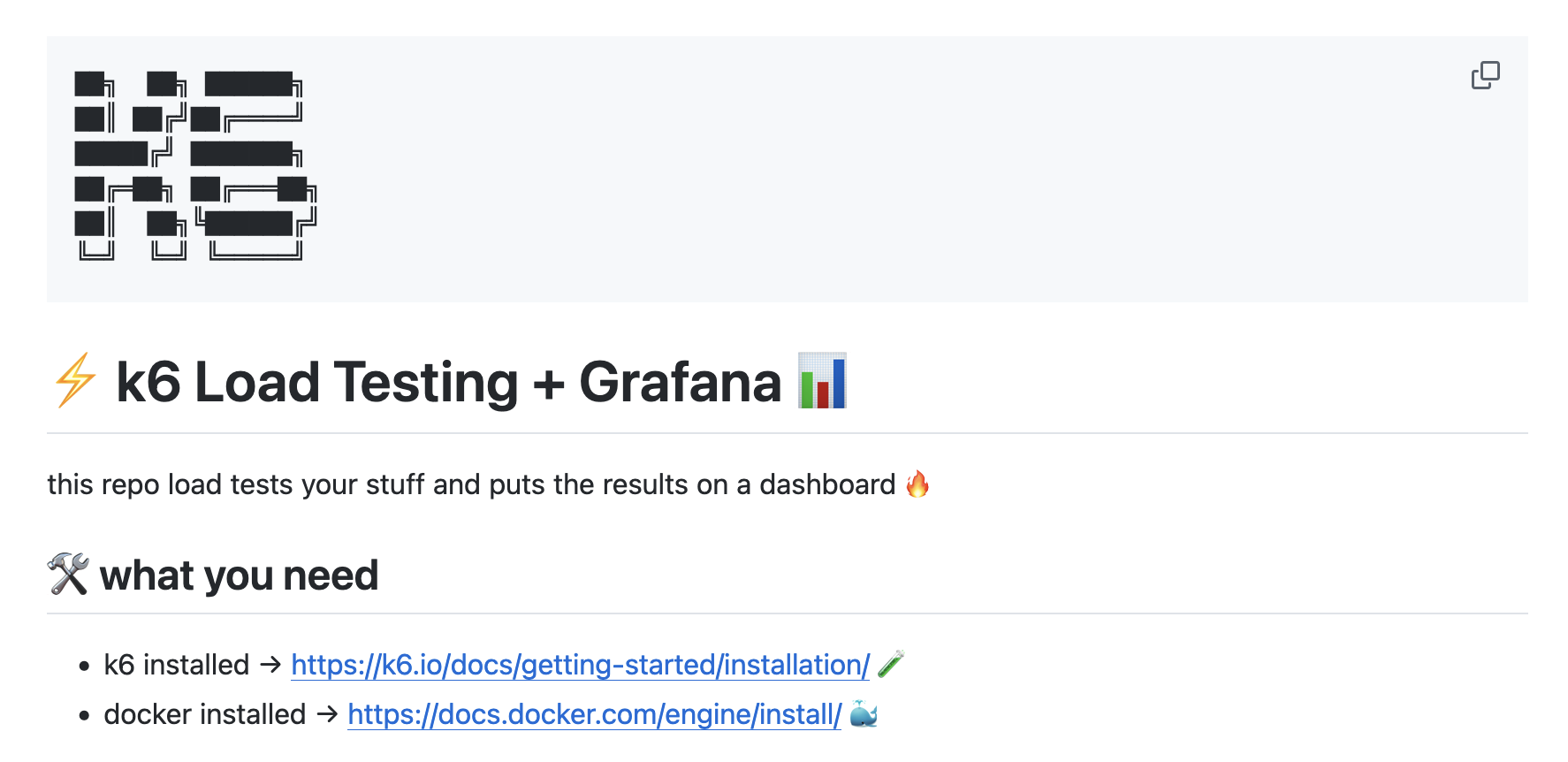Click the hammer and wrench emoji

point(68,575)
